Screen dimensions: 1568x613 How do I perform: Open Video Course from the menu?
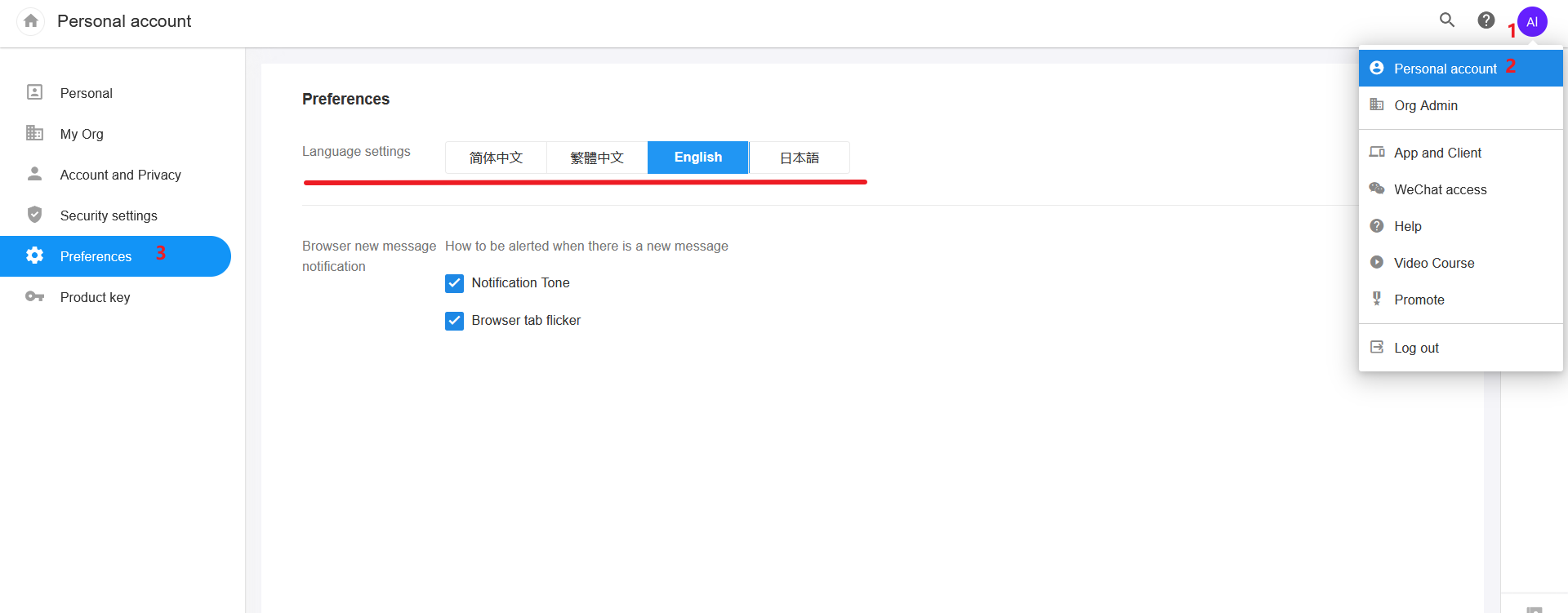(x=1433, y=263)
